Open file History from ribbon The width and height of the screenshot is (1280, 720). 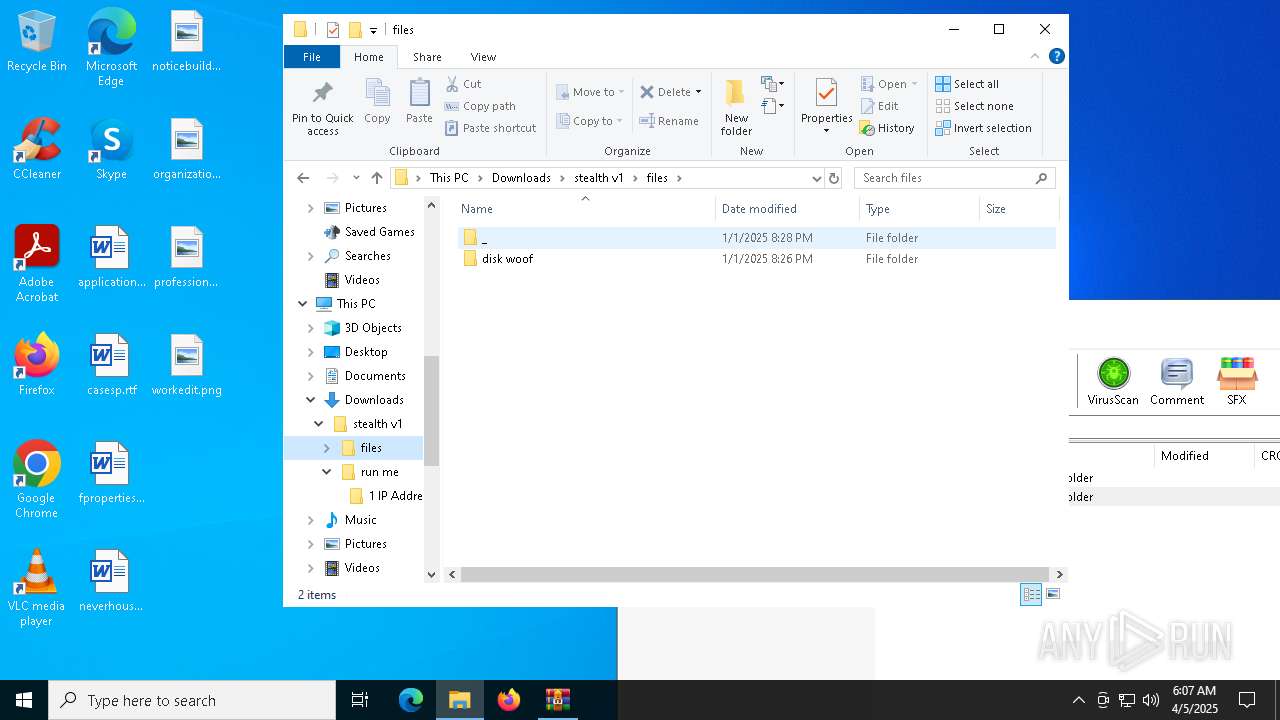(x=887, y=128)
